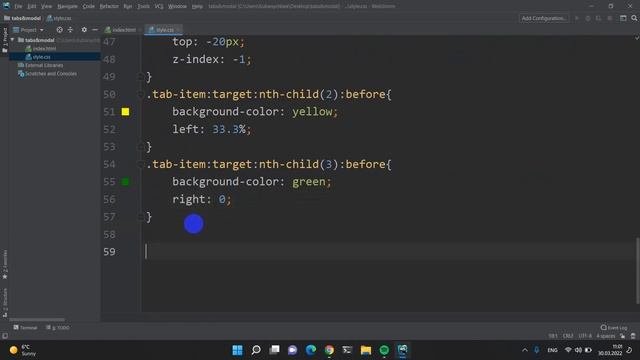Open the Project view dropdown
The width and height of the screenshot is (640, 360).
(x=28, y=30)
